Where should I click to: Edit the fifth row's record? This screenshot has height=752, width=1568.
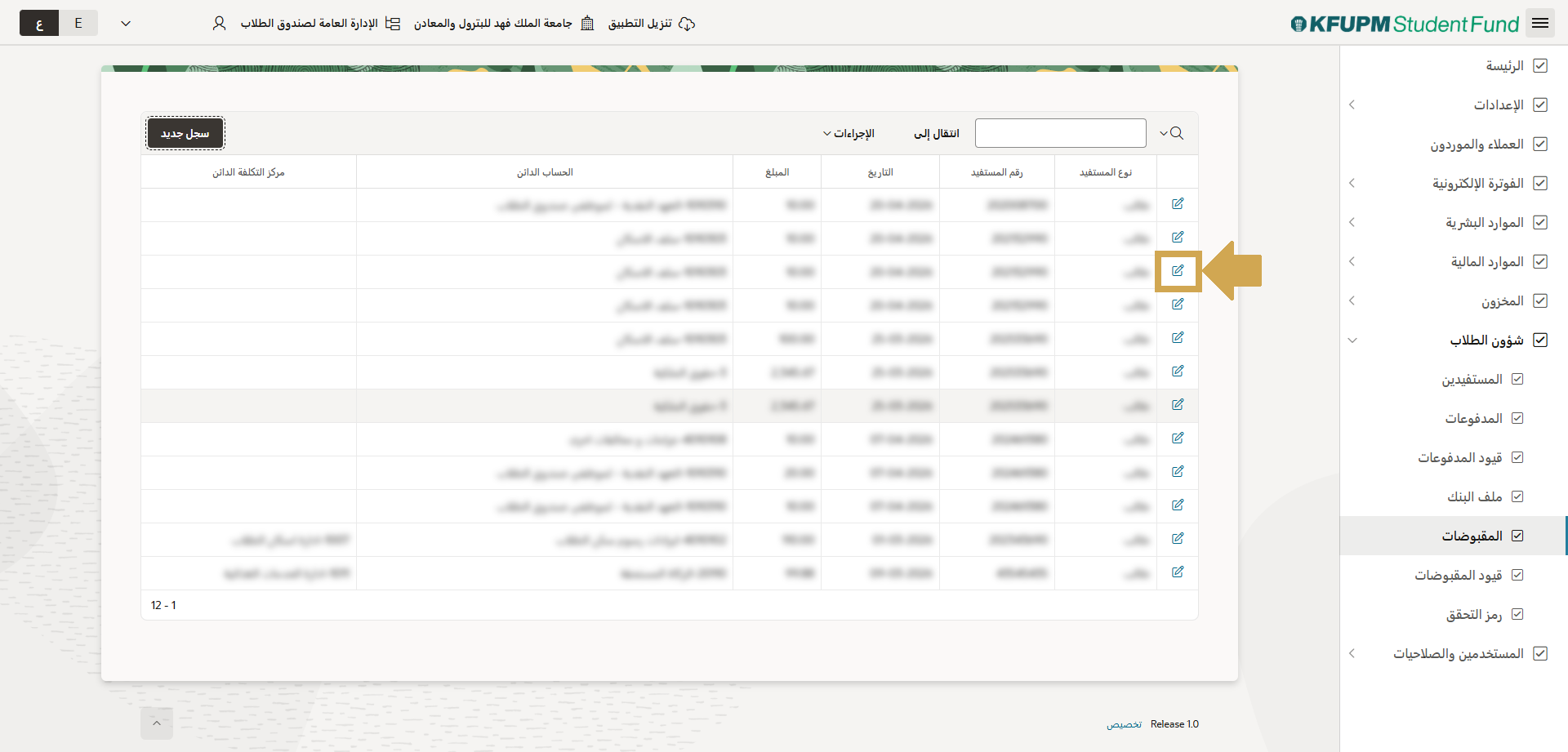point(1178,338)
